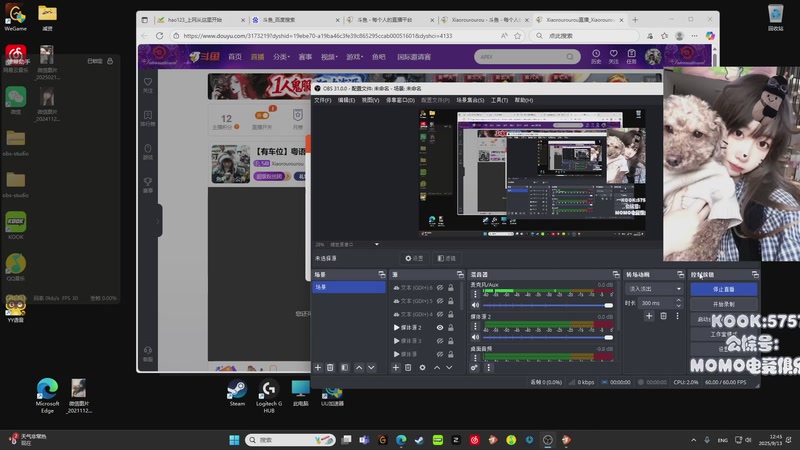Decrease the transition duration 300 ms
The image size is (800, 450).
[679, 306]
